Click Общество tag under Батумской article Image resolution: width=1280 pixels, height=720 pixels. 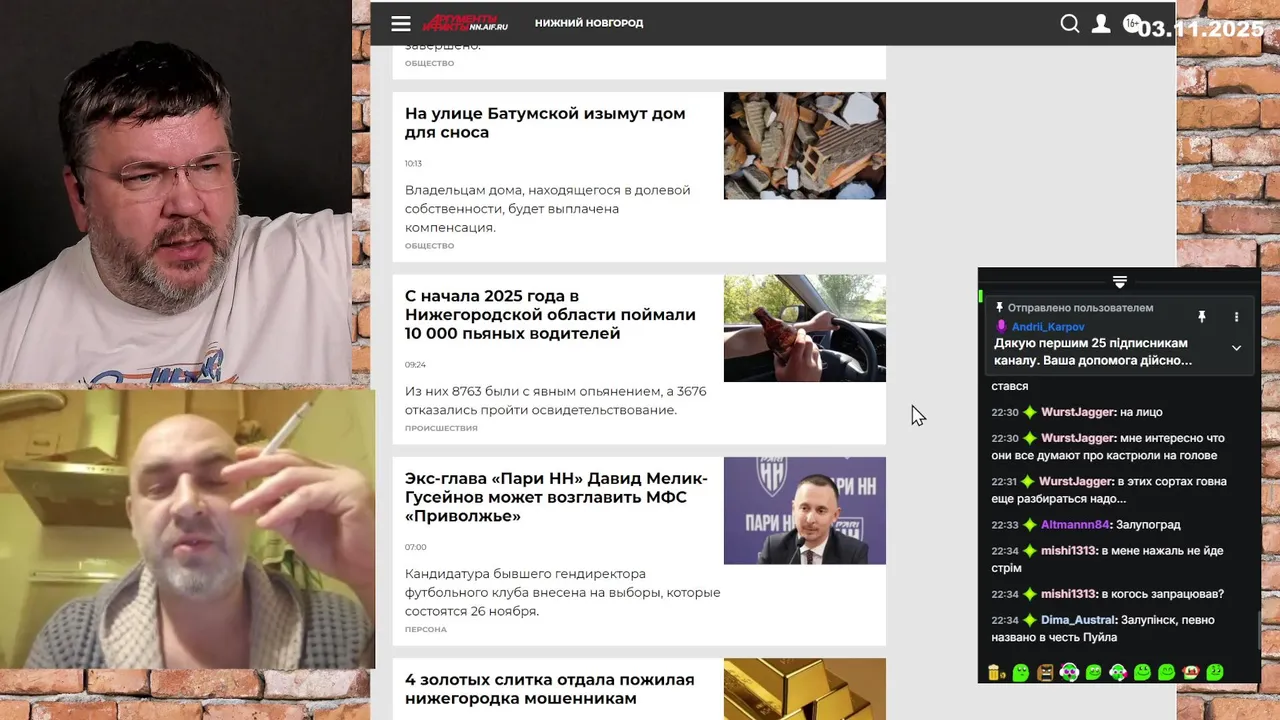429,246
